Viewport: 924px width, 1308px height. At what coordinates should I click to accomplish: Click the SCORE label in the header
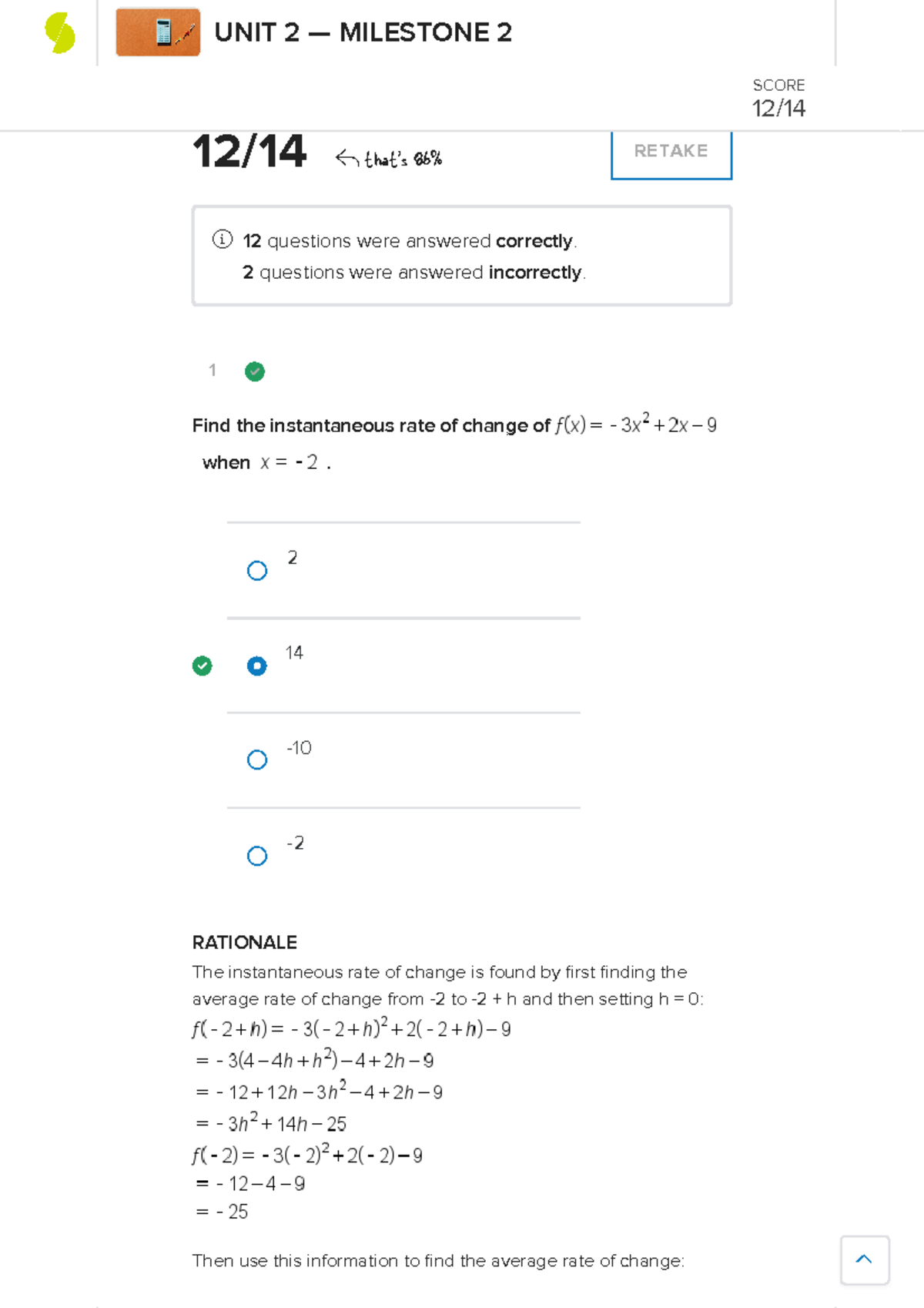778,85
